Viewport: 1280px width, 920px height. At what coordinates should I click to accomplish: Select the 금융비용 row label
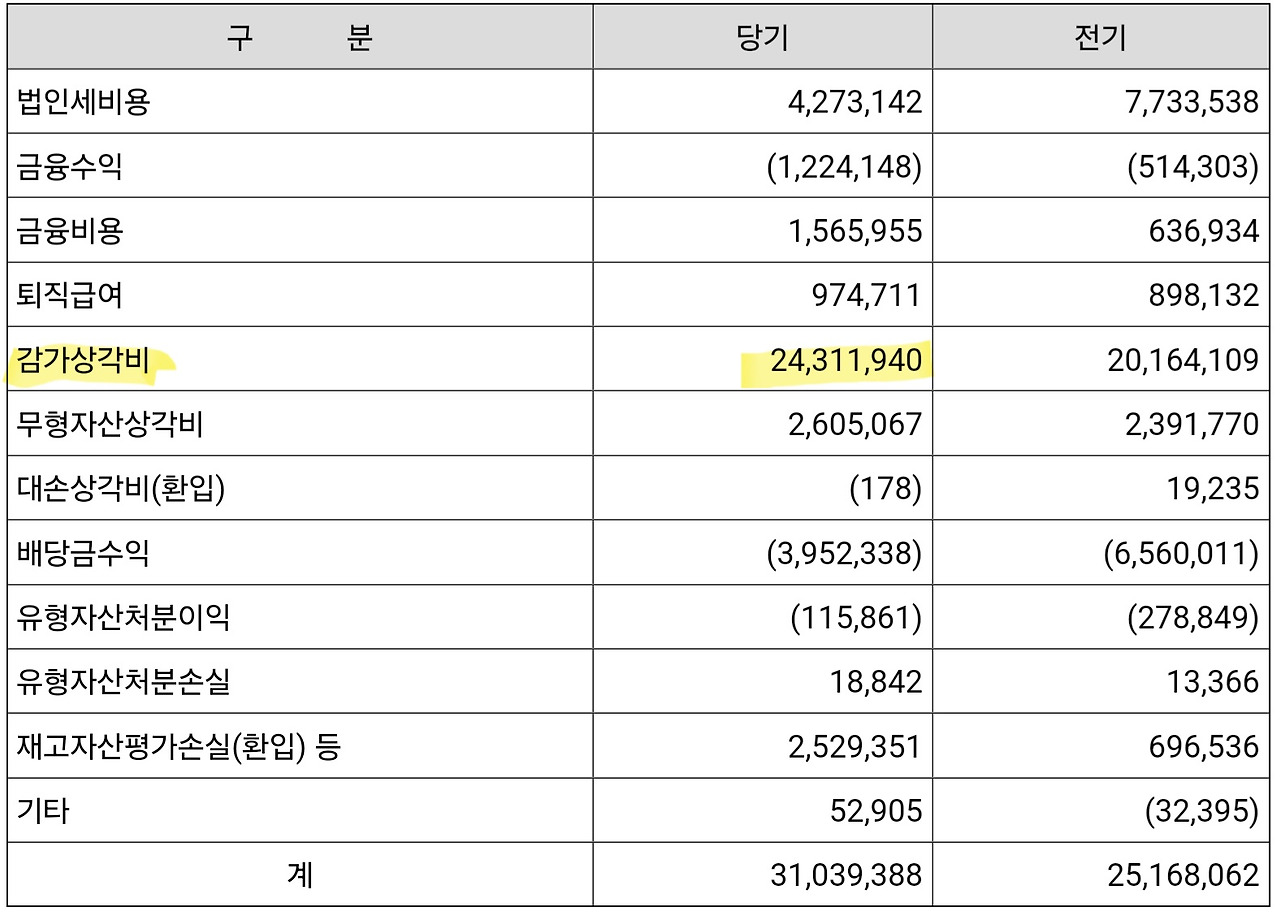click(70, 231)
